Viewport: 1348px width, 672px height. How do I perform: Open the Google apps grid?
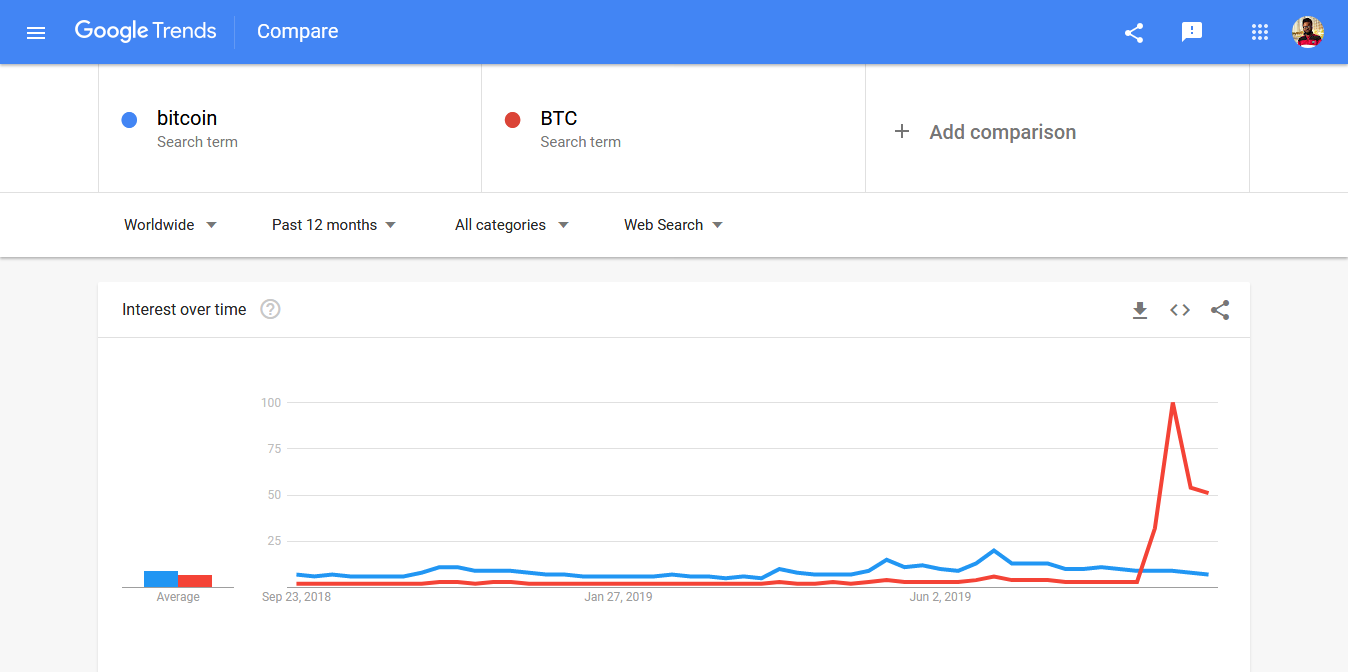point(1259,31)
